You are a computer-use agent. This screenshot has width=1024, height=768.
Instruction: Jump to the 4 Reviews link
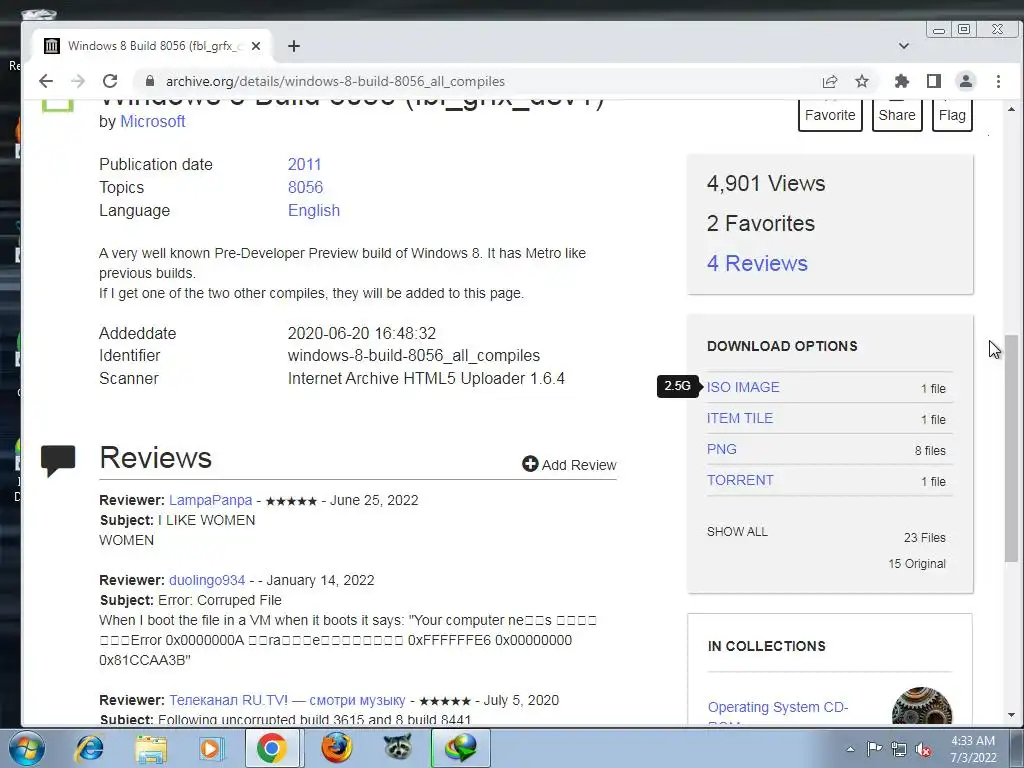pyautogui.click(x=757, y=263)
